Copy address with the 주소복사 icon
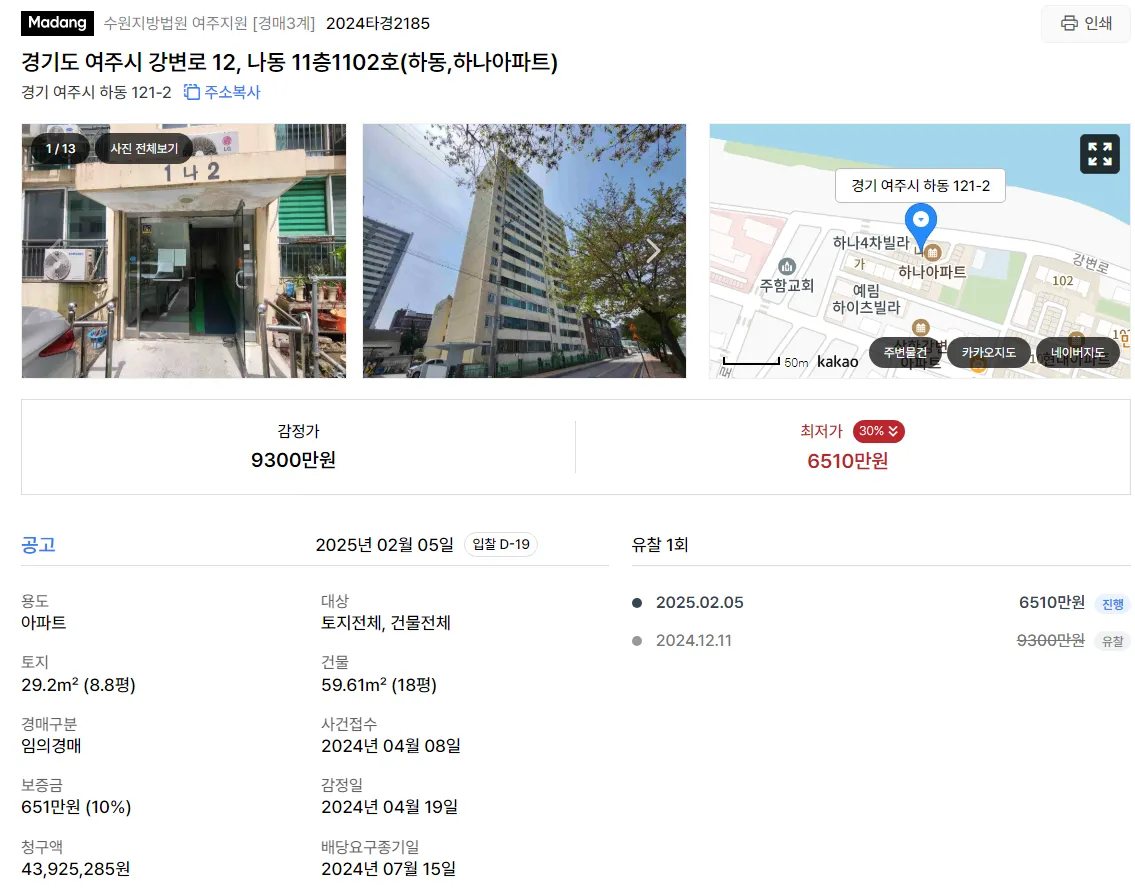This screenshot has width=1135, height=889. (191, 92)
